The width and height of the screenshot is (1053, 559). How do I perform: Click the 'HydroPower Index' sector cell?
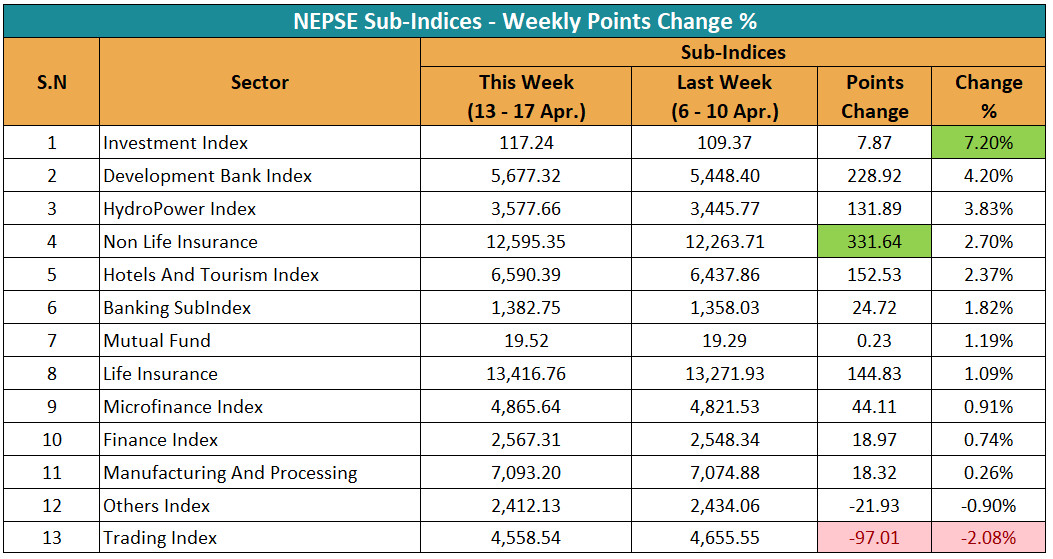[x=180, y=209]
